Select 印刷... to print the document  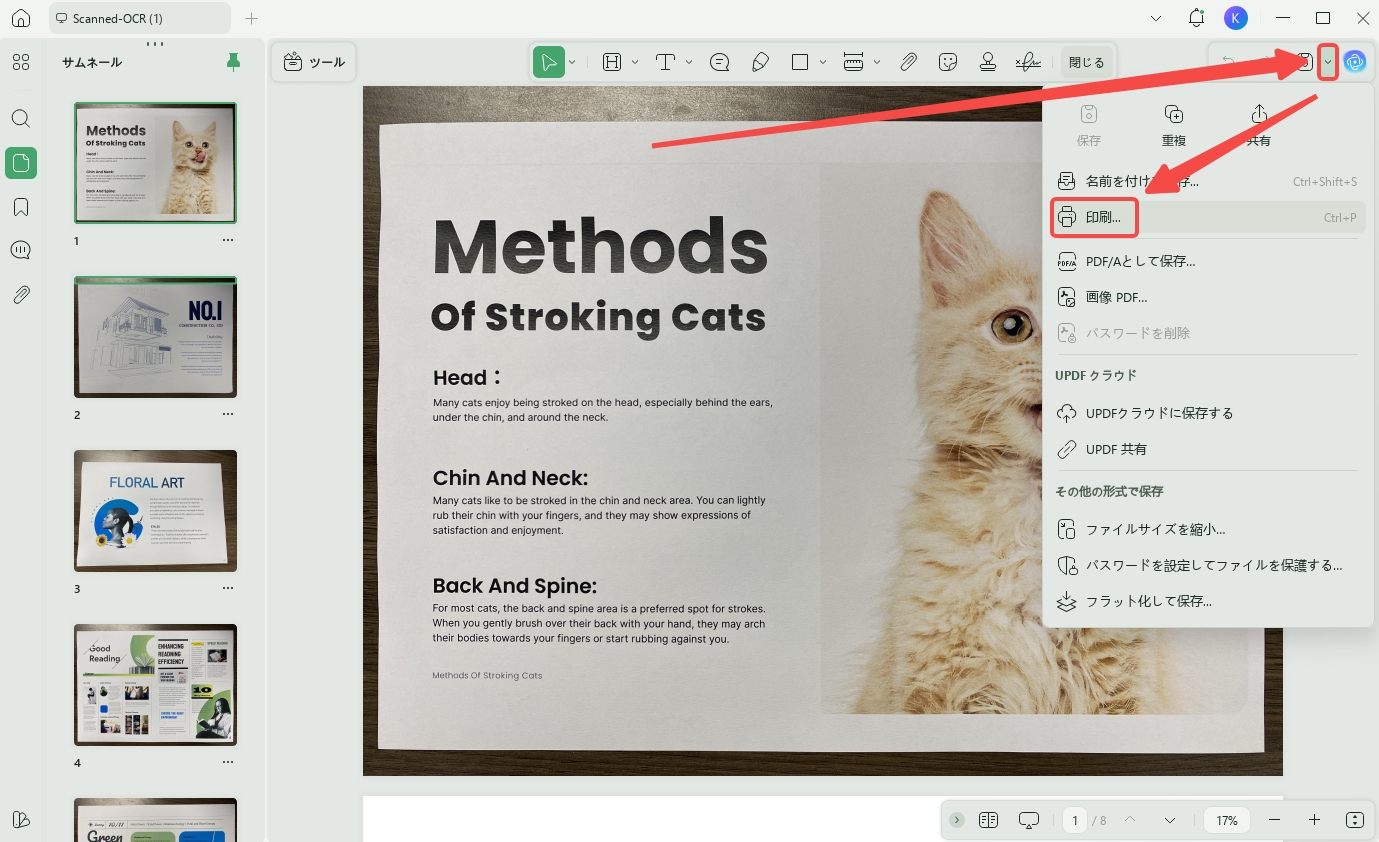pos(1208,217)
